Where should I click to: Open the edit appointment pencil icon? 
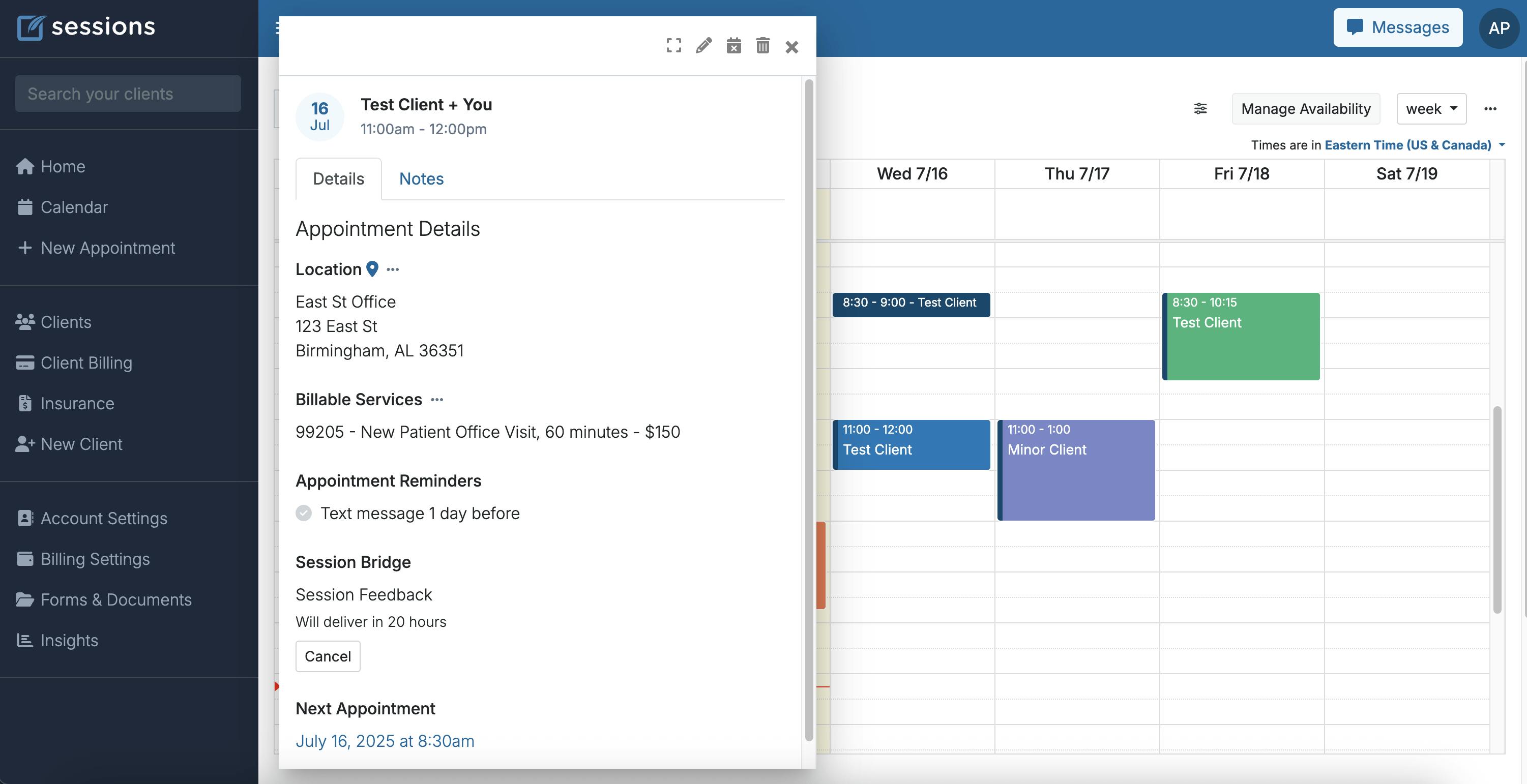point(703,46)
